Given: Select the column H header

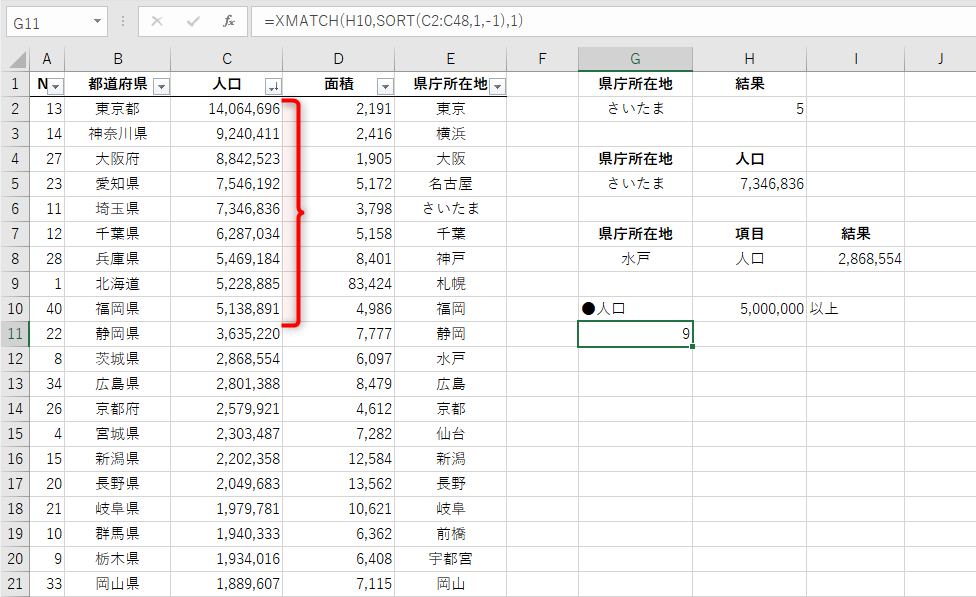Looking at the screenshot, I should (x=749, y=58).
